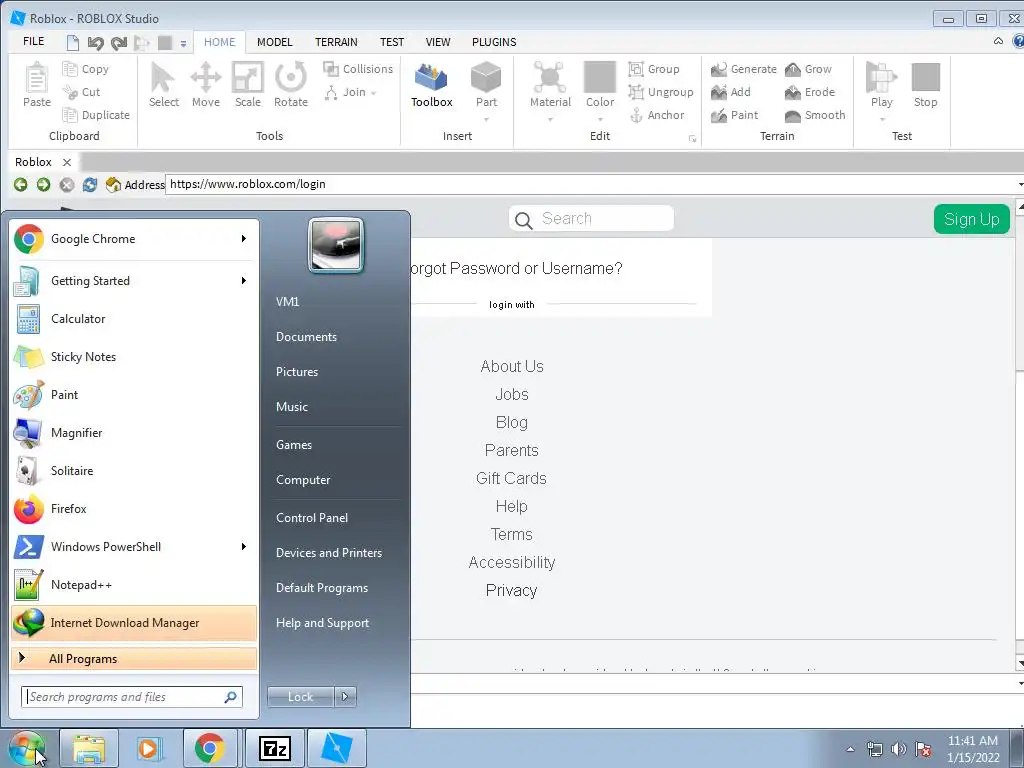Expand Color dropdown arrow
Image resolution: width=1024 pixels, height=768 pixels.
600,120
